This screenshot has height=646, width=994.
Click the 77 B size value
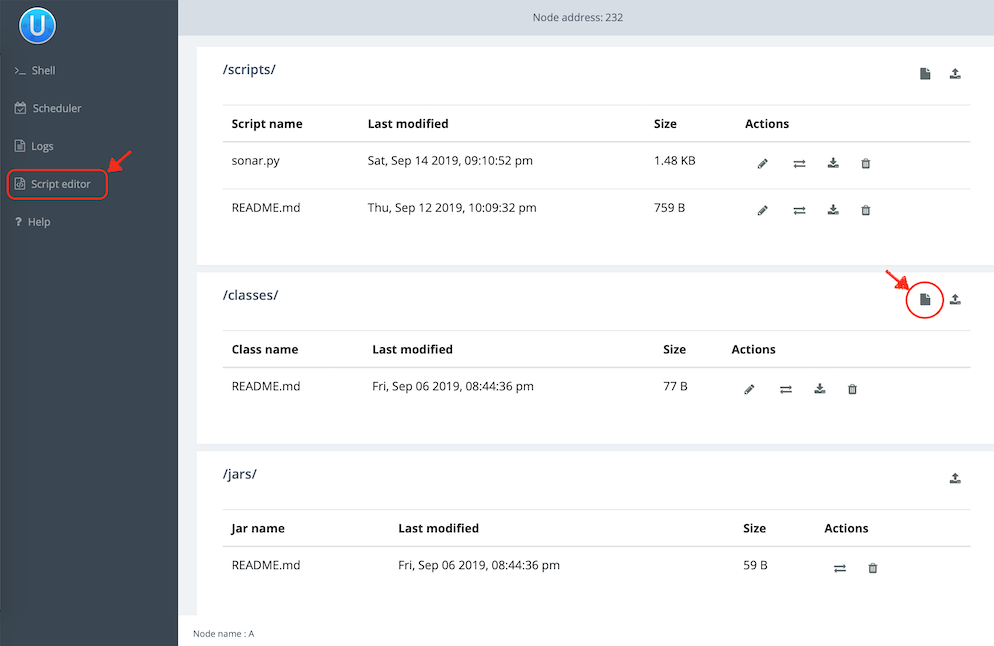point(675,386)
